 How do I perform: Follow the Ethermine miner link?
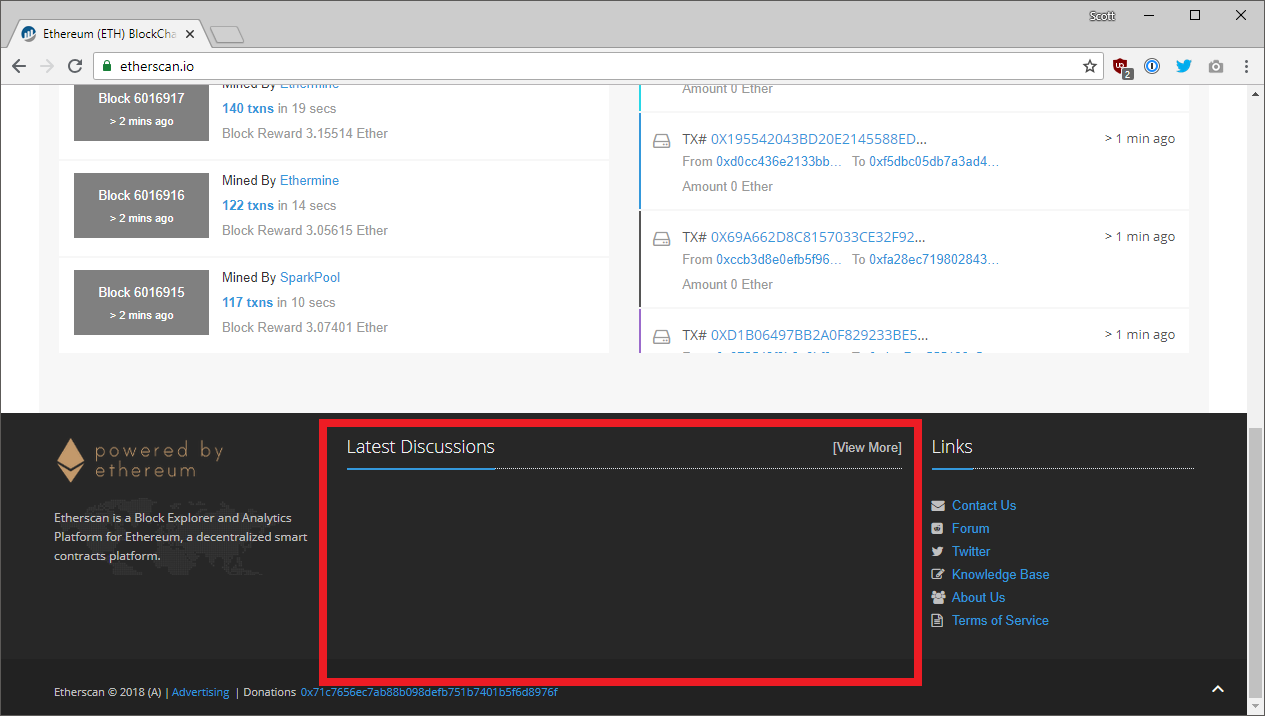tap(309, 180)
